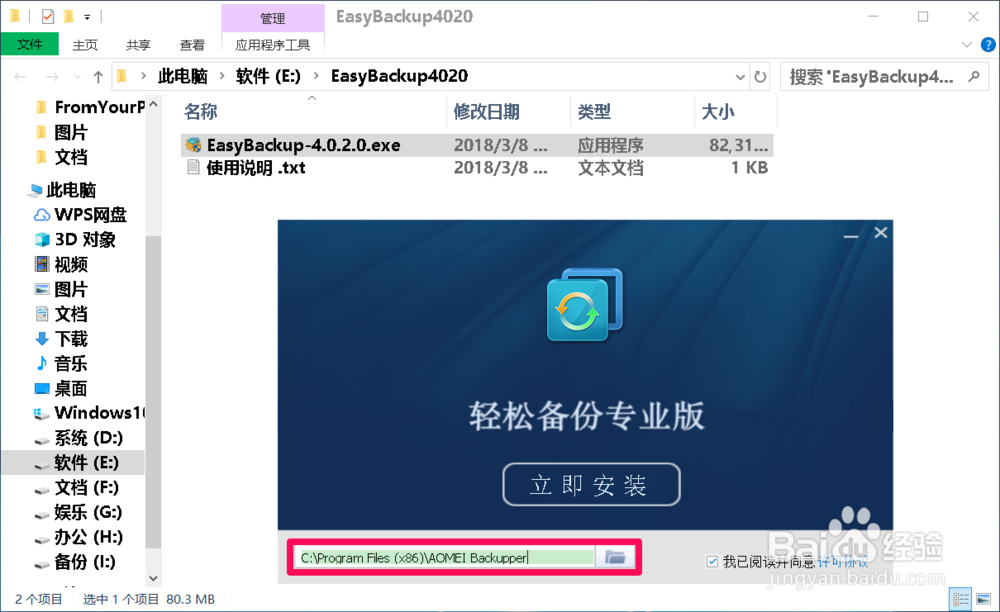1000x612 pixels.
Task: Switch to details view icon
Action: 961,599
